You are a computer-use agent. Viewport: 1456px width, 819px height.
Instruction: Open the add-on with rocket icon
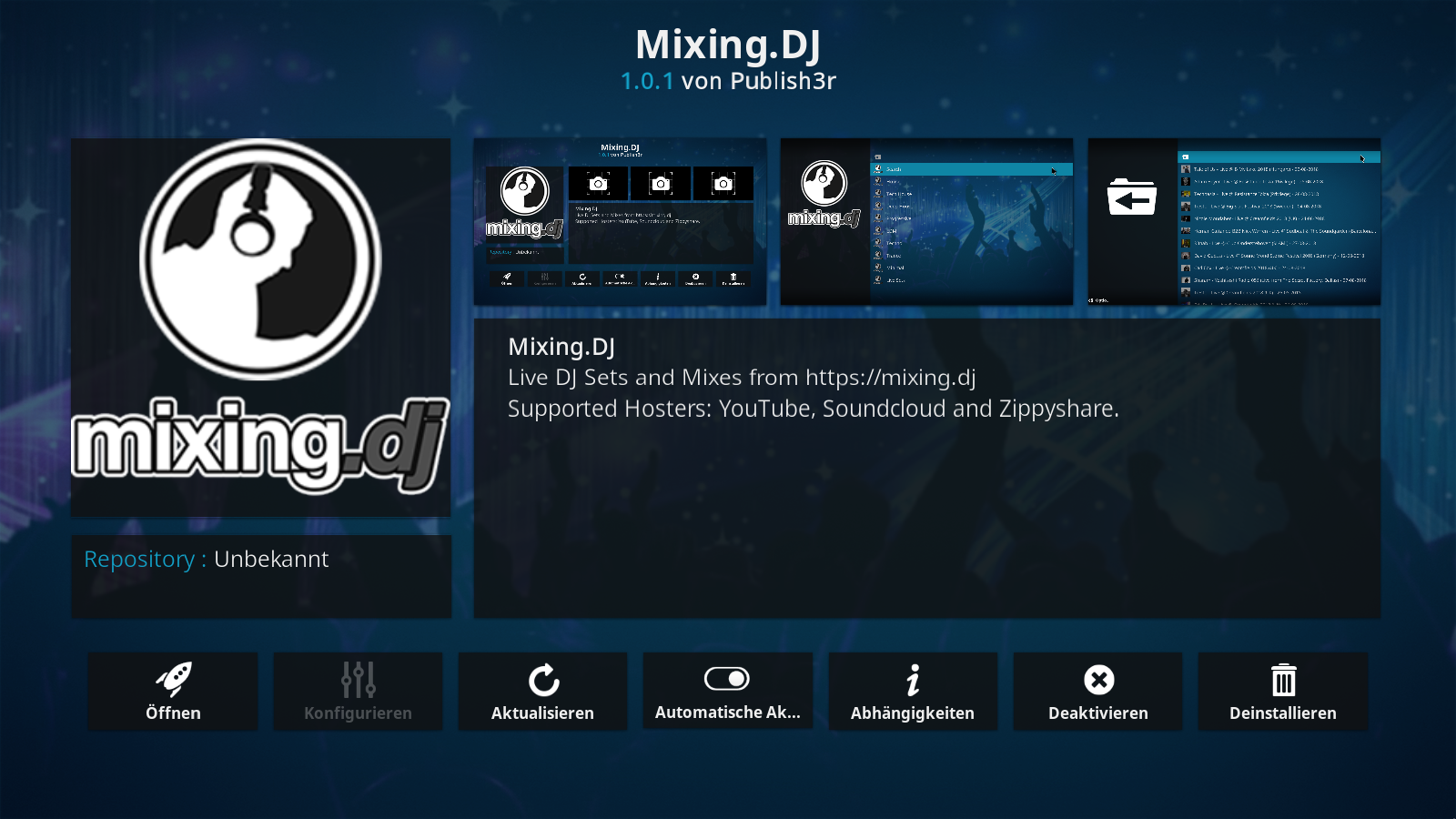coord(173,679)
